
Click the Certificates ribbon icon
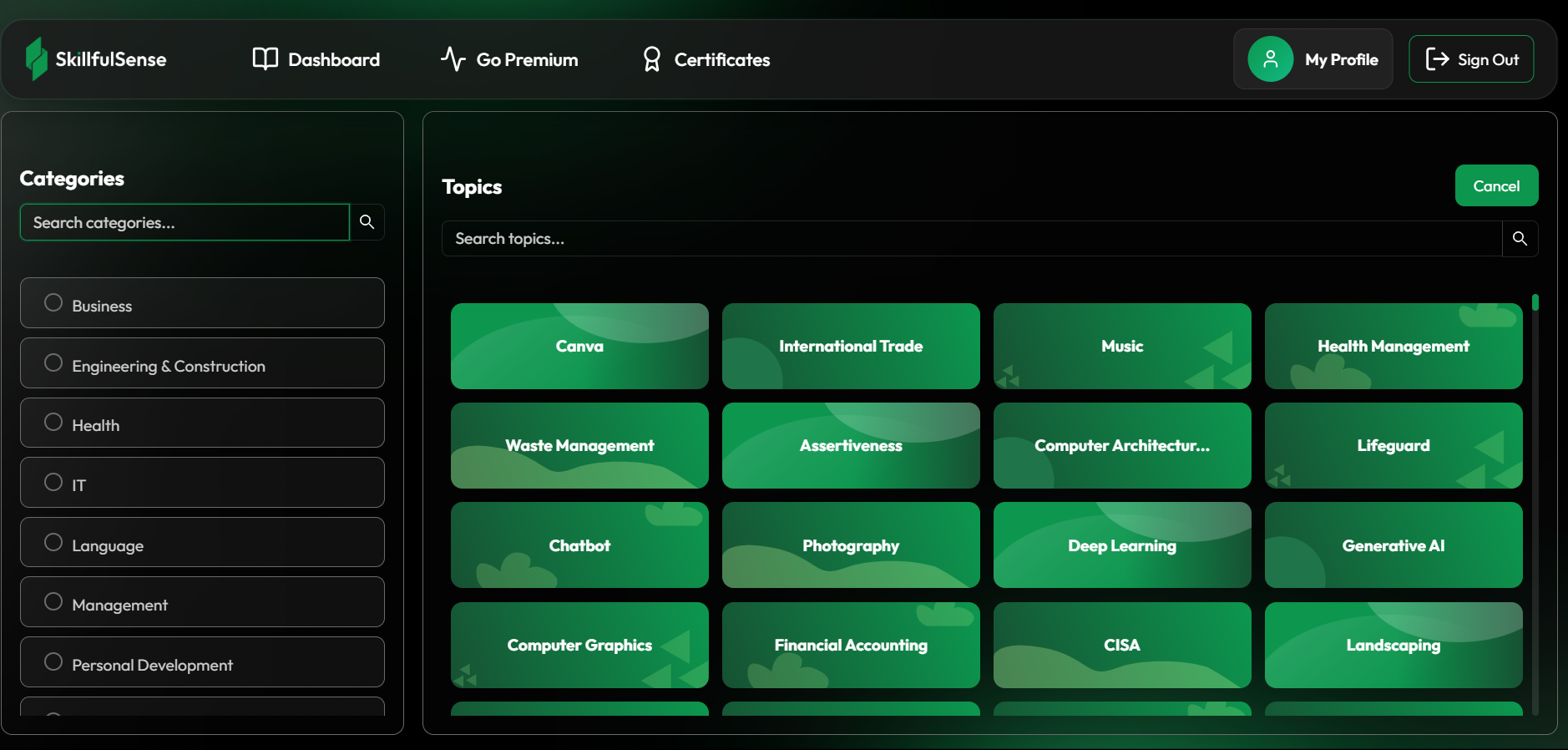tap(652, 58)
